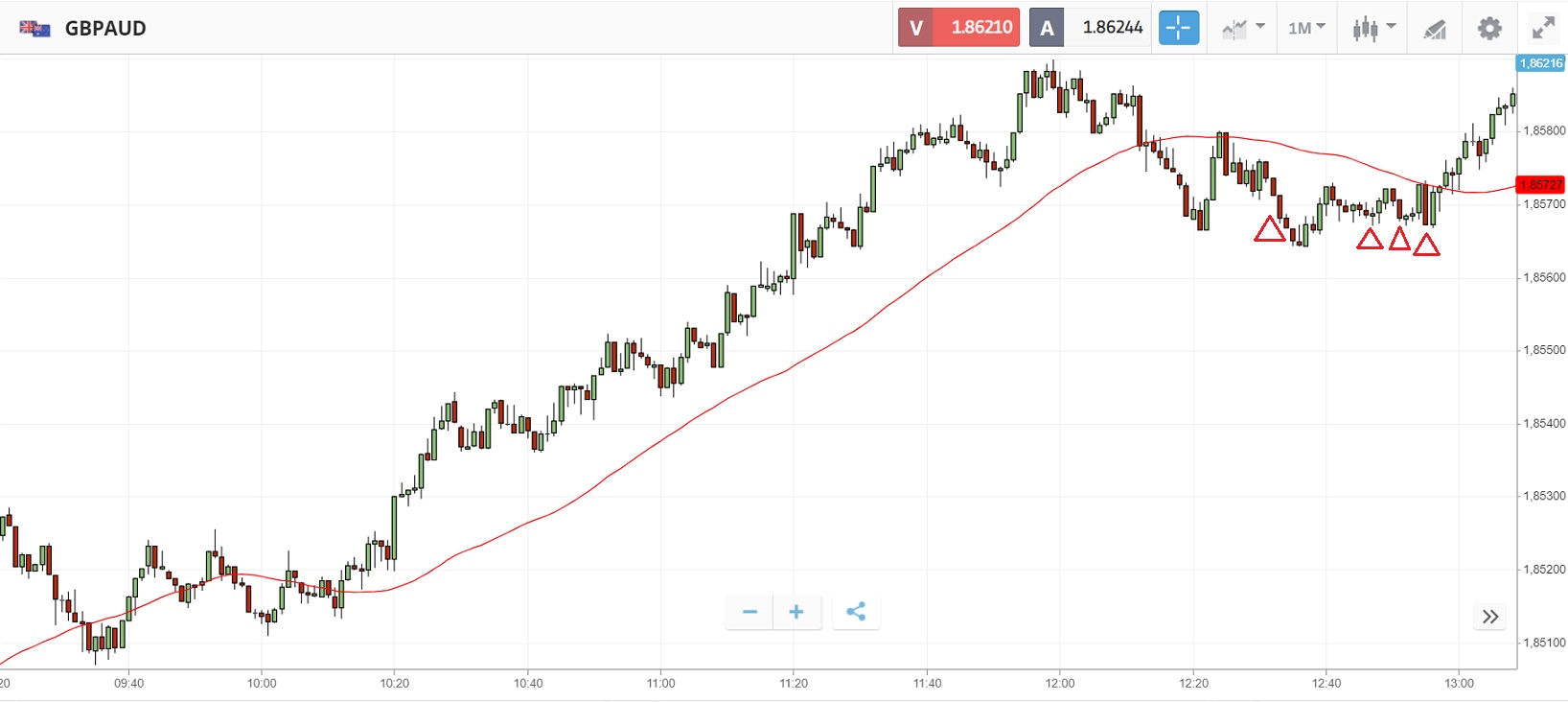Image resolution: width=1568 pixels, height=702 pixels.
Task: Open the indicators/studies dropdown
Action: point(1243,28)
